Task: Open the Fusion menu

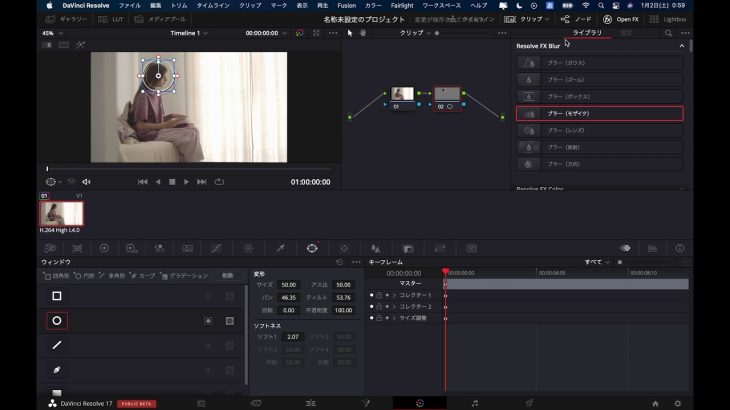Action: 346,6
